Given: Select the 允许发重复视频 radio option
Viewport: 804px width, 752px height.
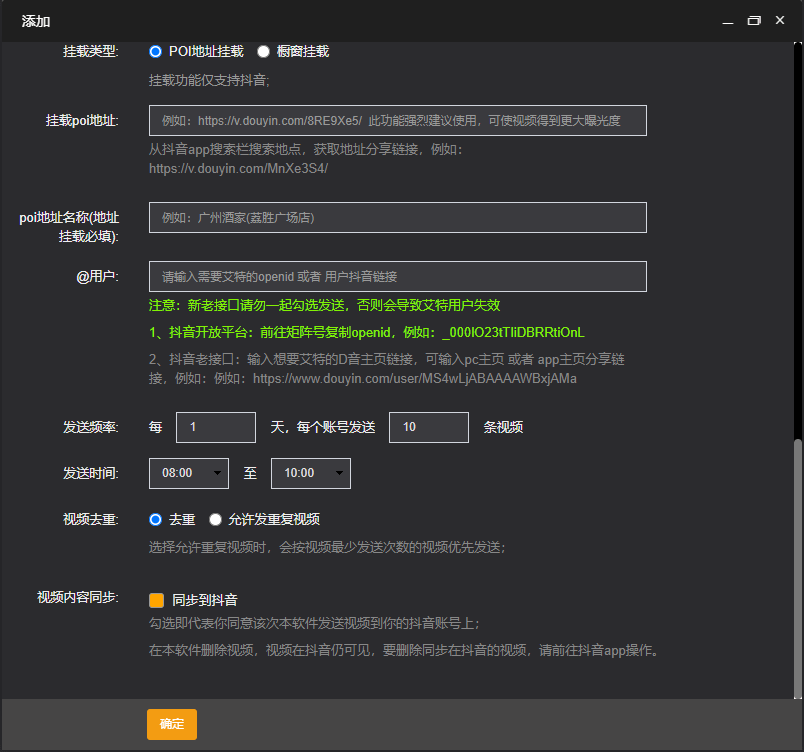Looking at the screenshot, I should 215,519.
